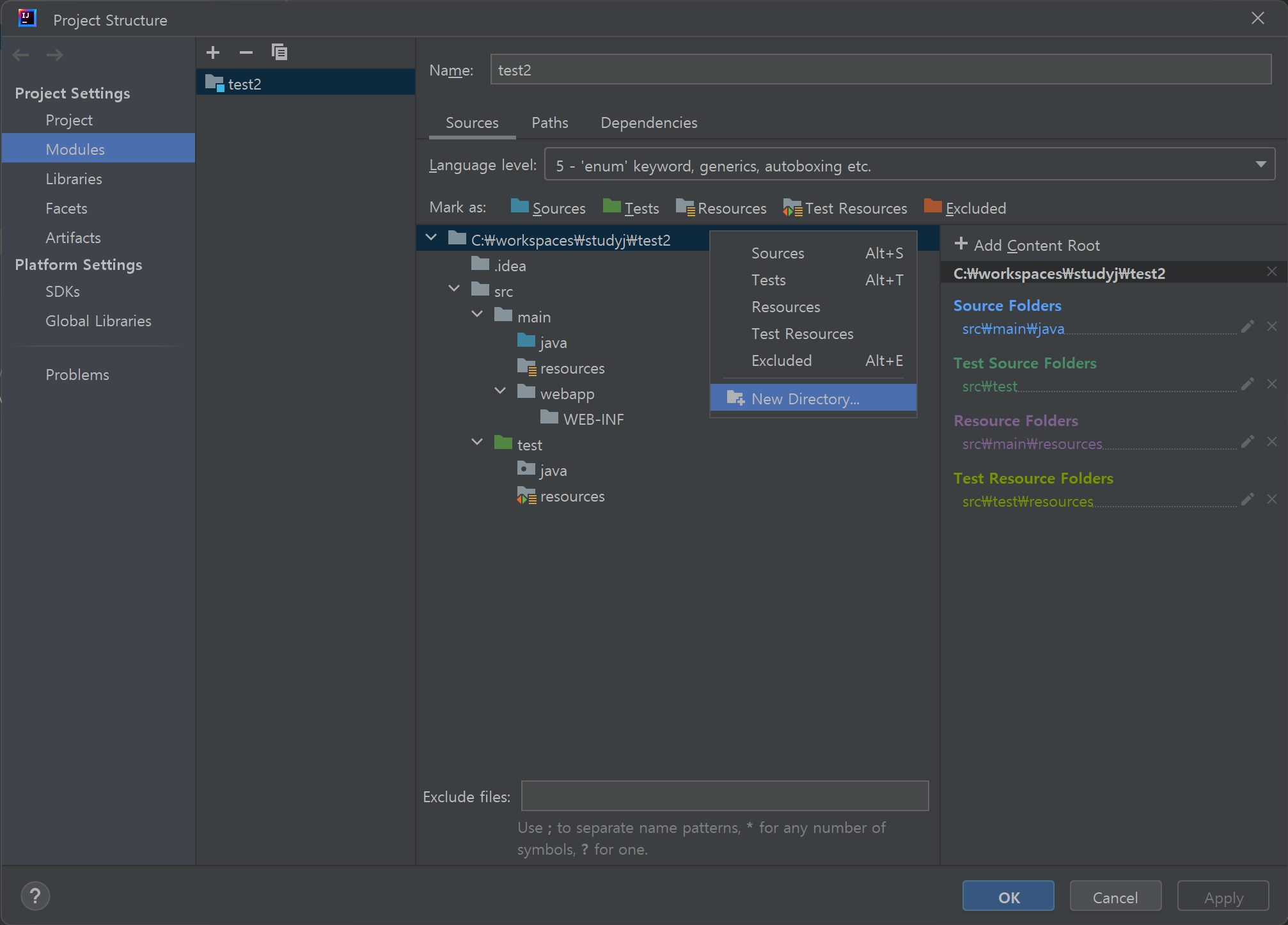This screenshot has width=1288, height=925.
Task: Click Add Content Root
Action: point(1027,245)
